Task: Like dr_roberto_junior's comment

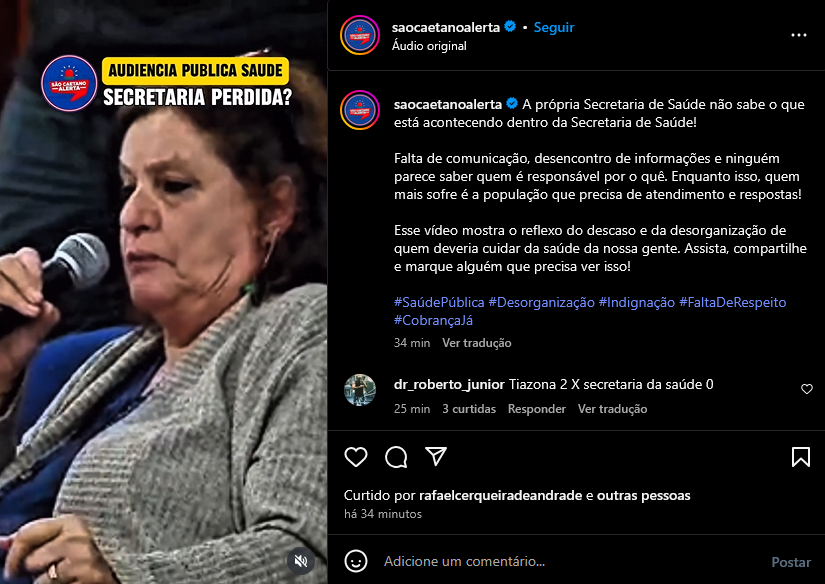Action: [807, 389]
